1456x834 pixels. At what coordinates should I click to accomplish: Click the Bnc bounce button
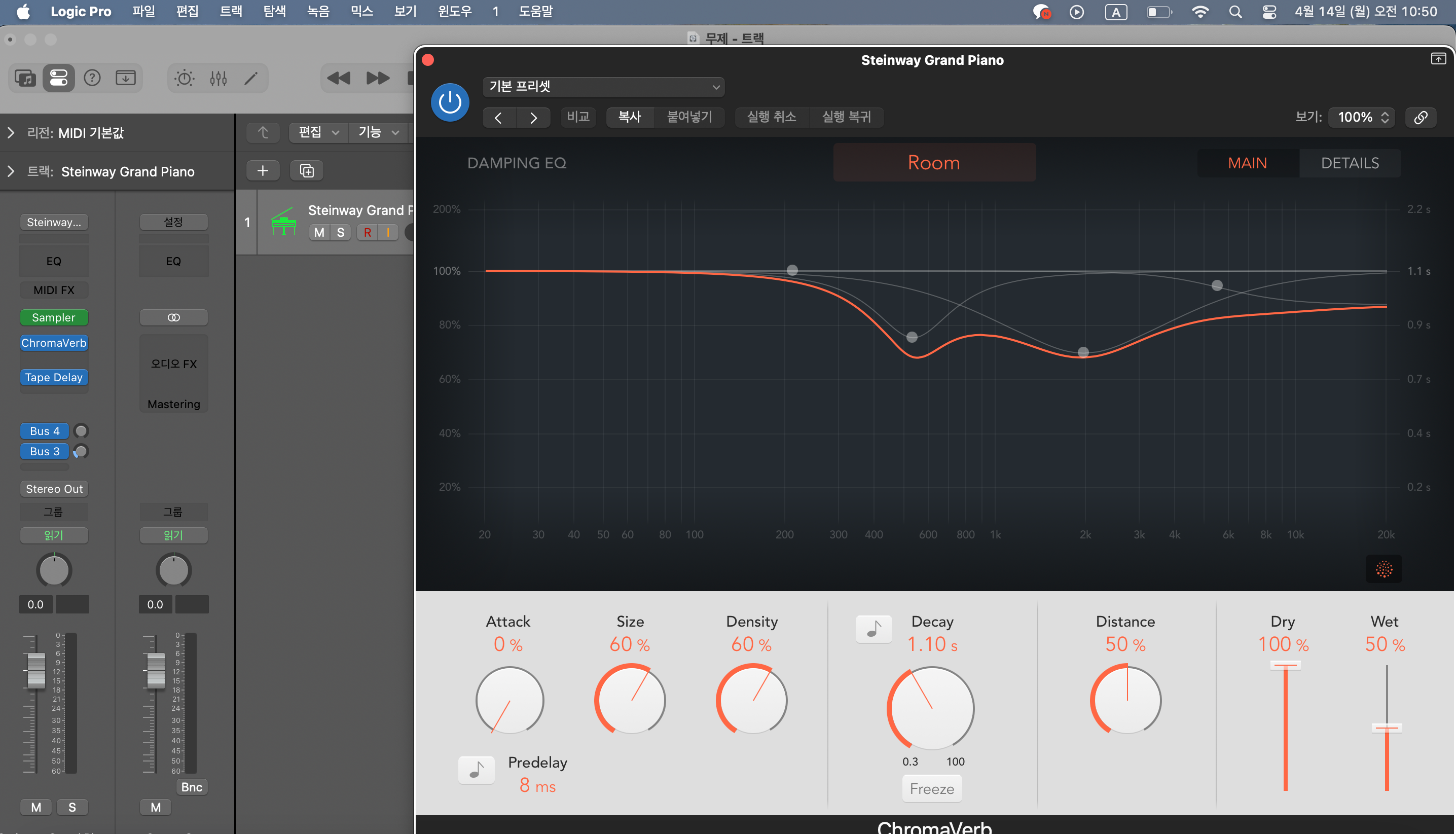coord(191,787)
